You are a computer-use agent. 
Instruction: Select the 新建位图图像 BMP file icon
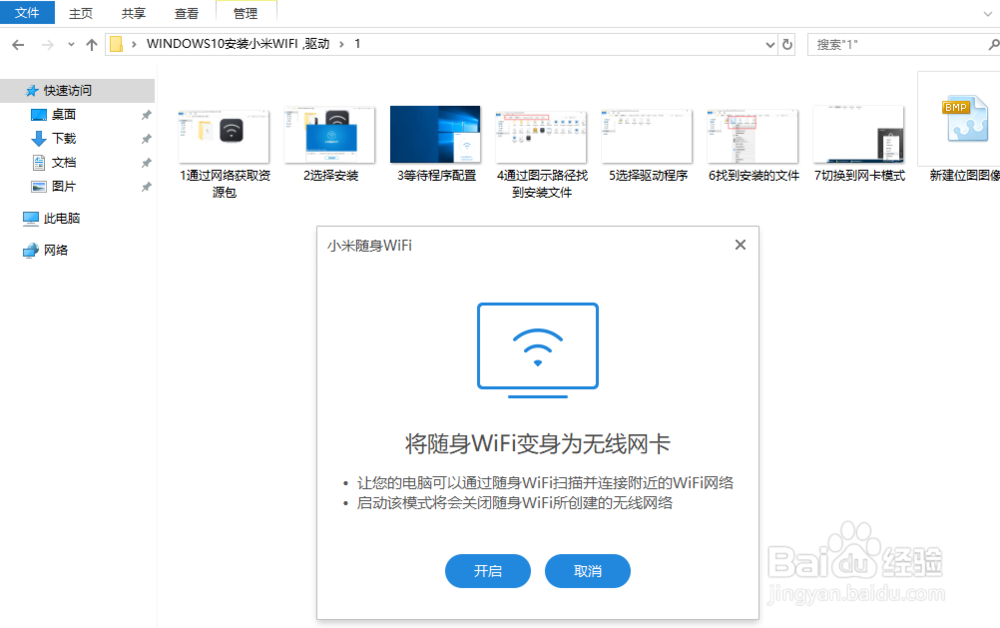coord(964,119)
